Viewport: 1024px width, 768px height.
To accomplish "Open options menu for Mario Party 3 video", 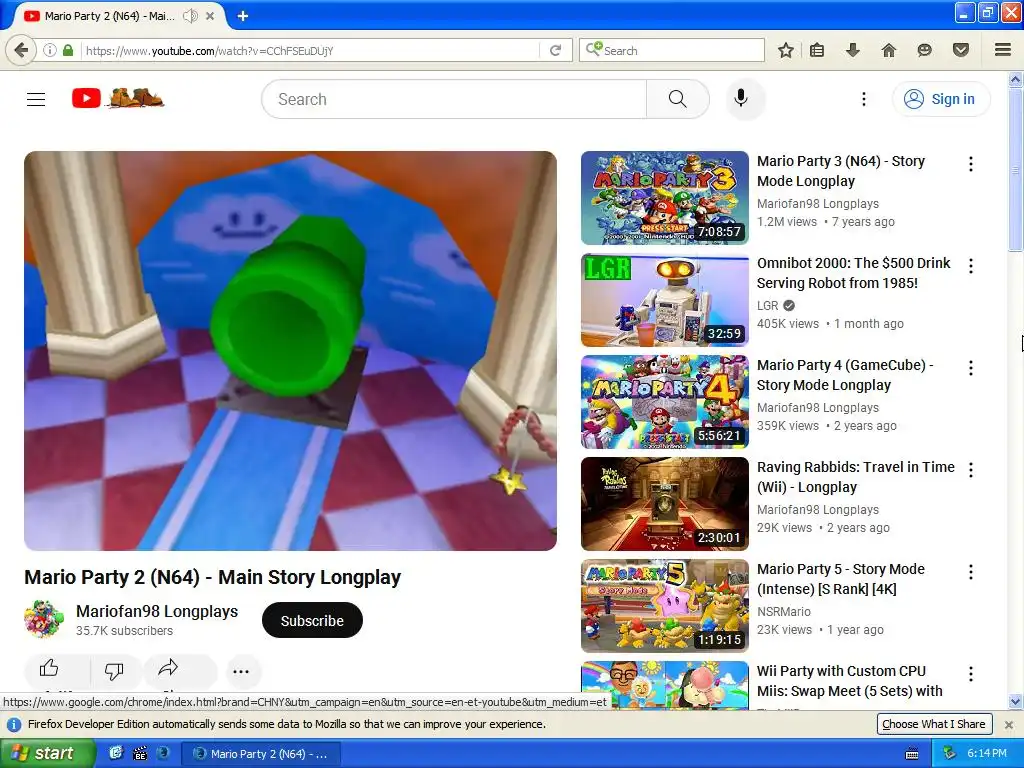I will coord(971,164).
